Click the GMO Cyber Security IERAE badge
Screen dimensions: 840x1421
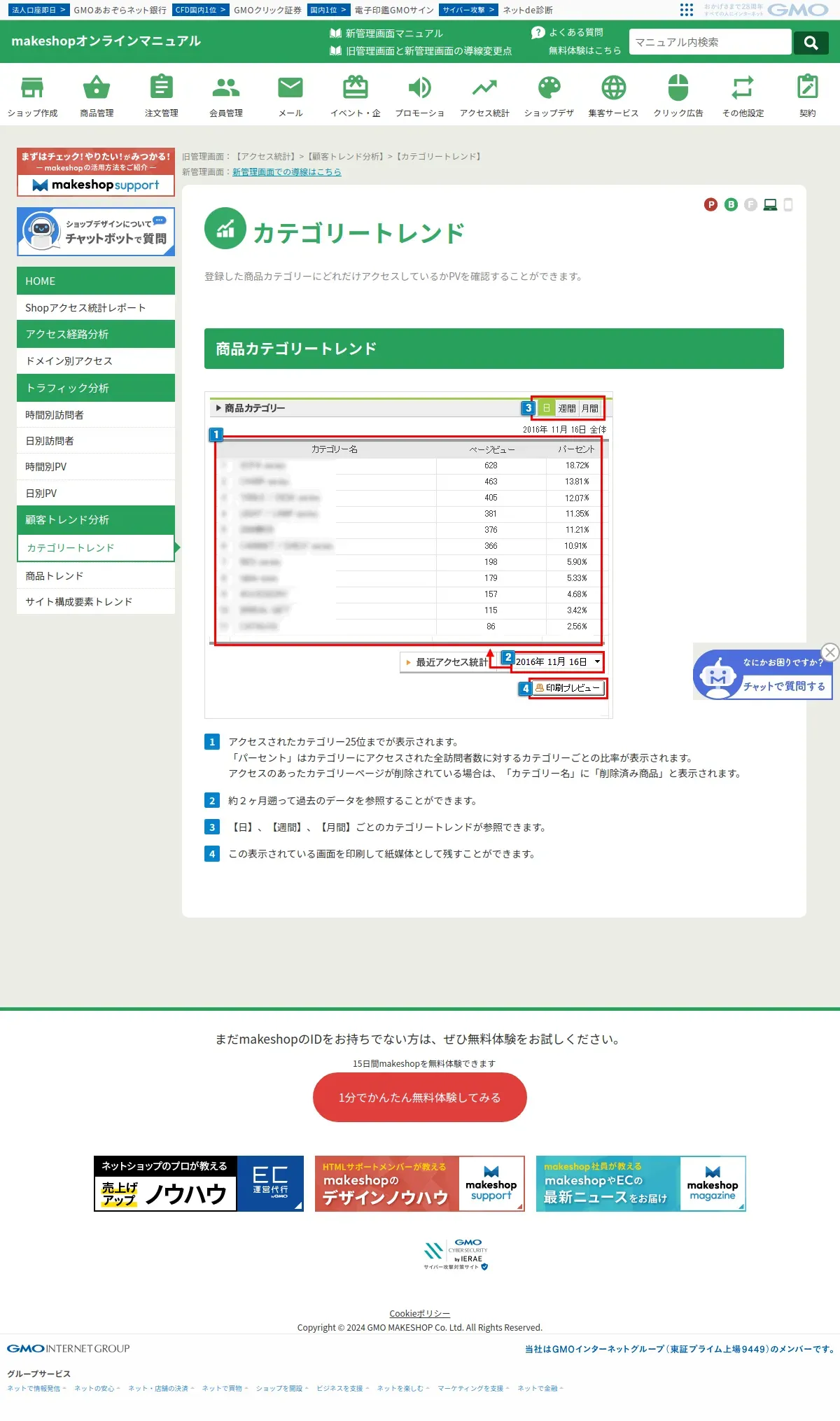tap(456, 1254)
